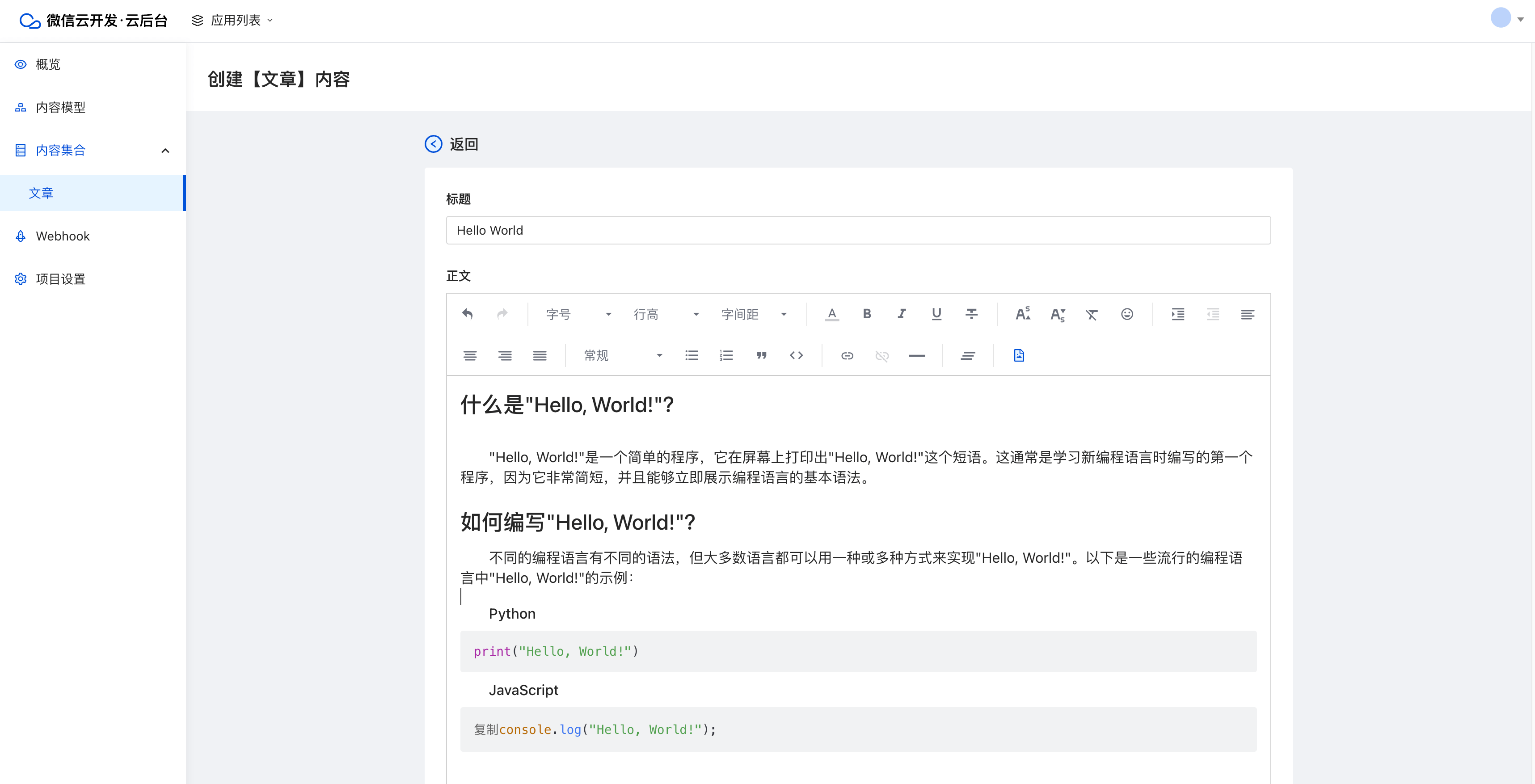Clear text formatting
This screenshot has width=1535, height=784.
tap(1092, 314)
